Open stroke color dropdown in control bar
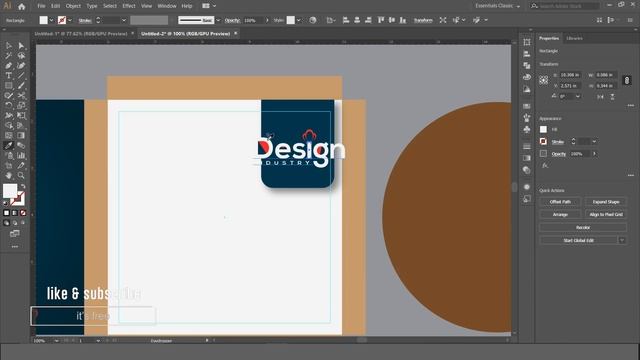Image resolution: width=640 pixels, height=360 pixels. (69, 20)
